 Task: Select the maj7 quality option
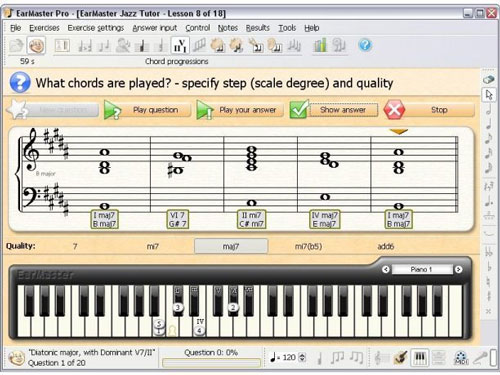click(x=231, y=246)
